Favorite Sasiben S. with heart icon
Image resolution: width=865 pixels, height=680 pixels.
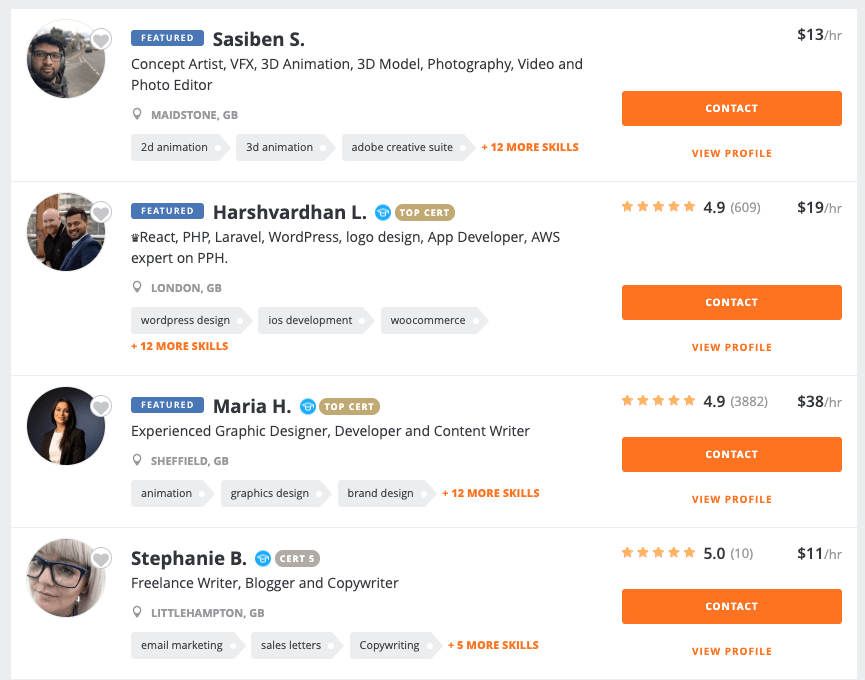pos(101,40)
